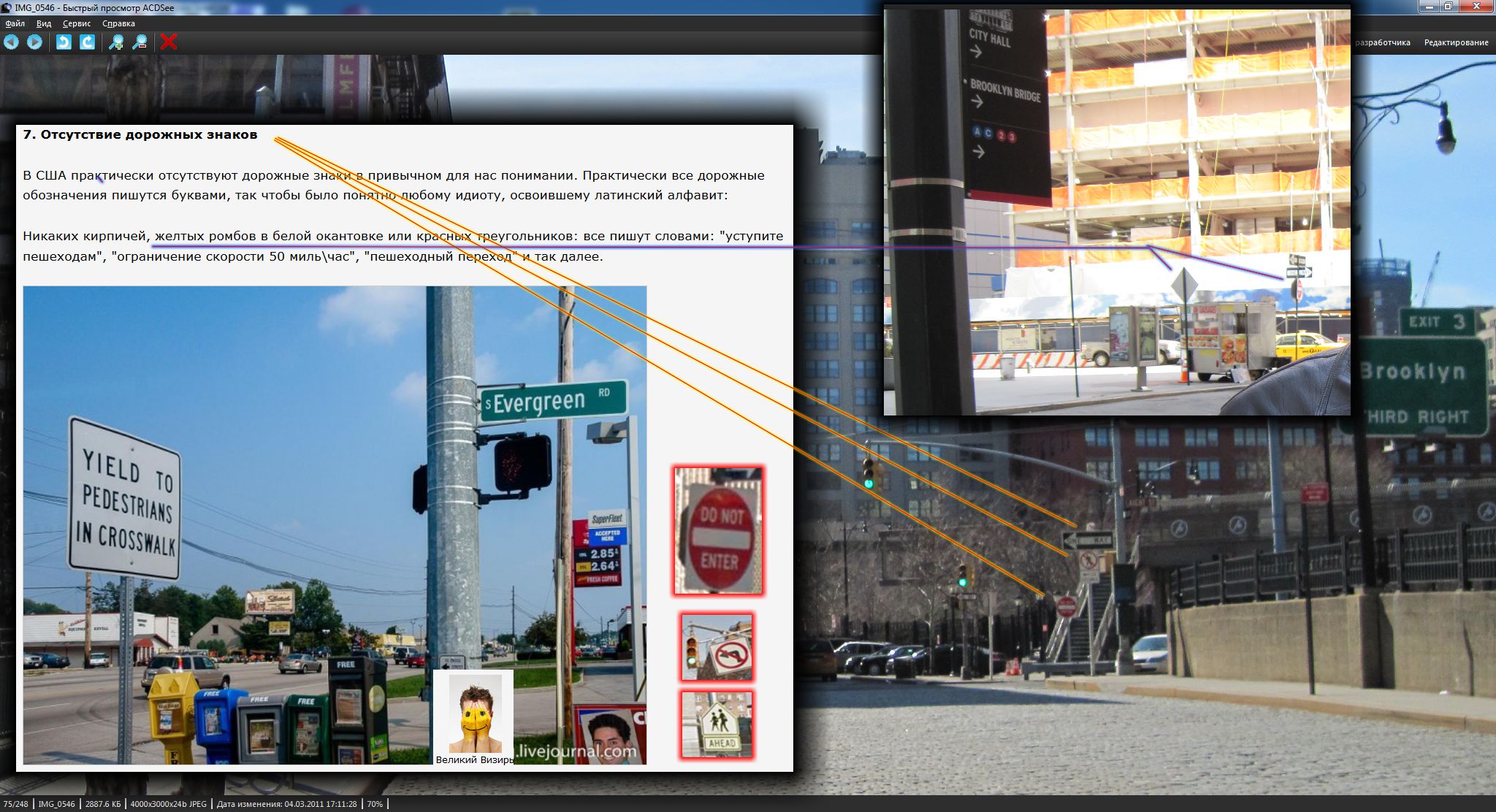Click the Дата изменения status entry
The height and width of the screenshot is (812, 1496).
286,804
